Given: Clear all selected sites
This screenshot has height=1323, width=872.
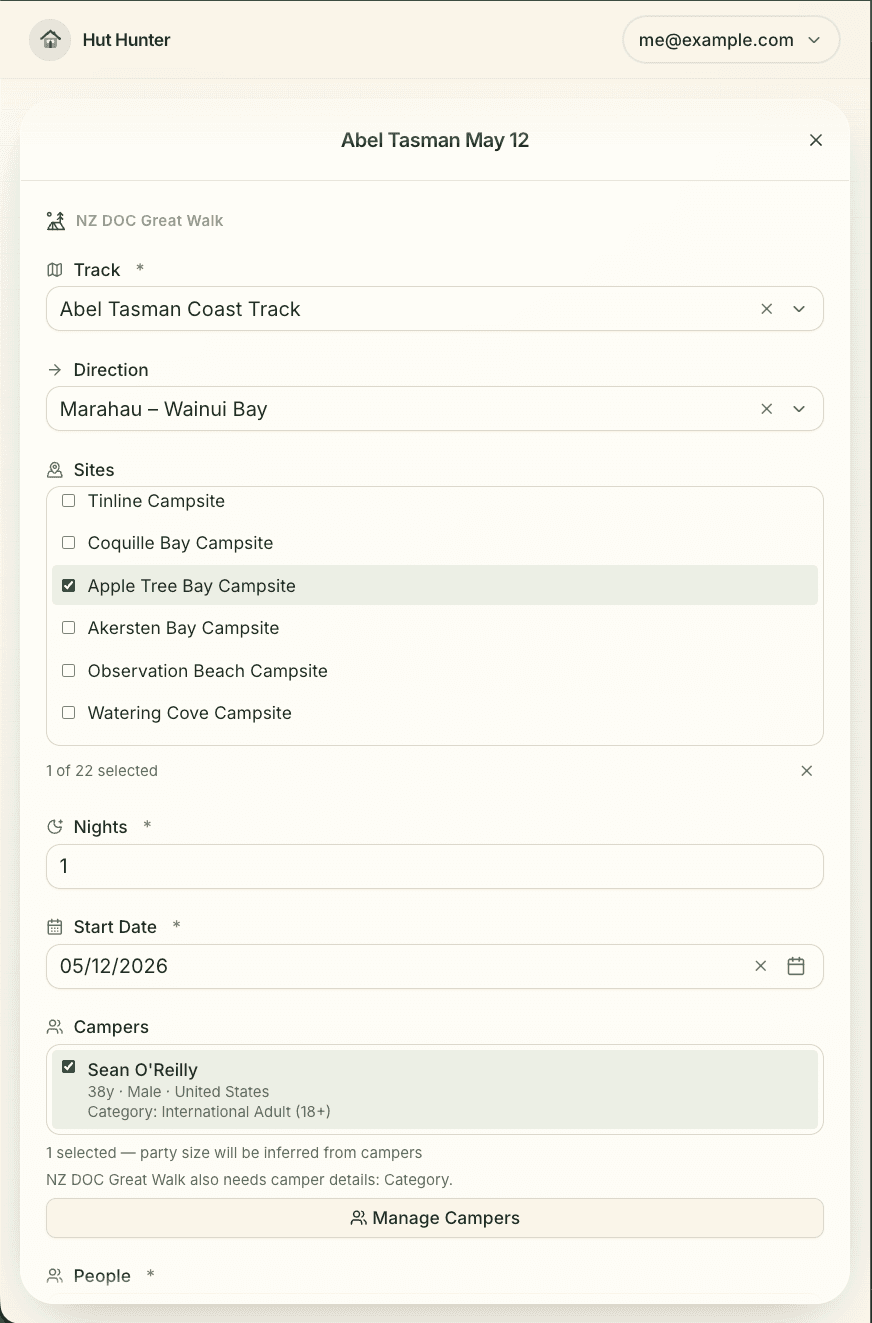Looking at the screenshot, I should click(807, 771).
